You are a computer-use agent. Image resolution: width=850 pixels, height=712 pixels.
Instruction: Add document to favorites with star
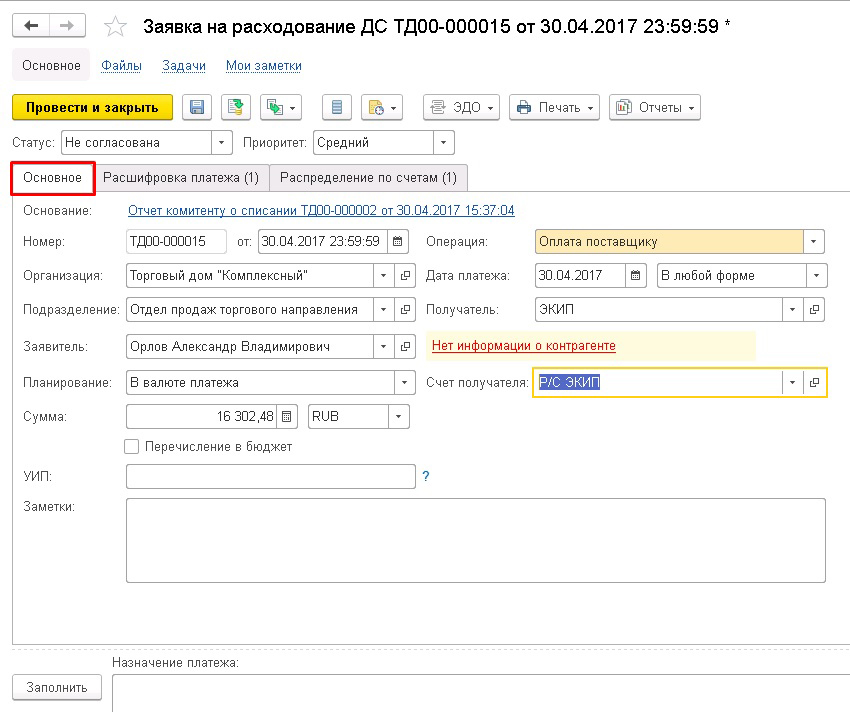(x=116, y=27)
